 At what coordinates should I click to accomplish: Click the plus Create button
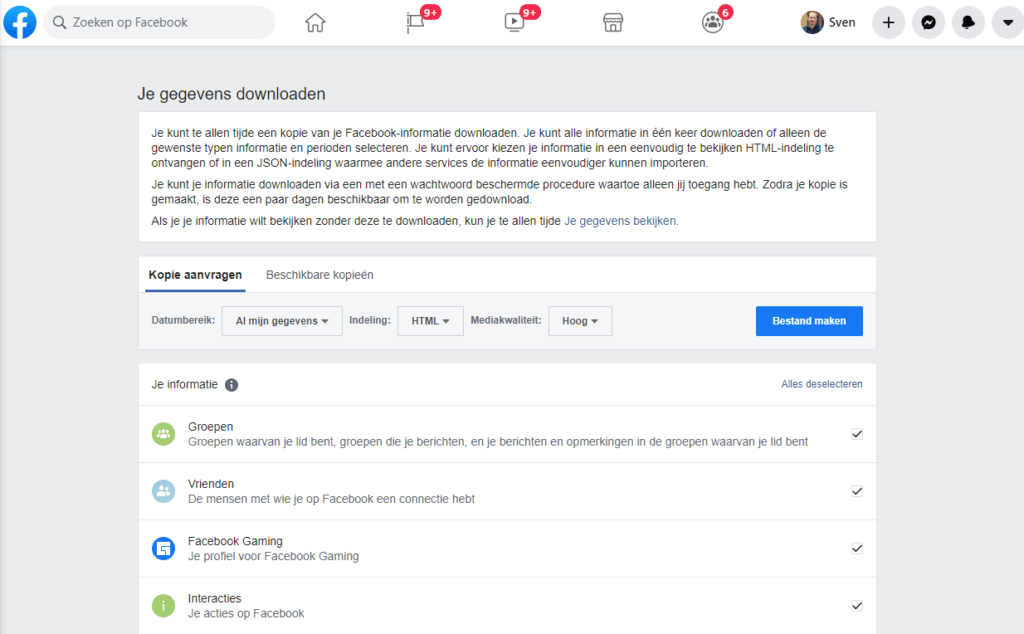pyautogui.click(x=888, y=22)
